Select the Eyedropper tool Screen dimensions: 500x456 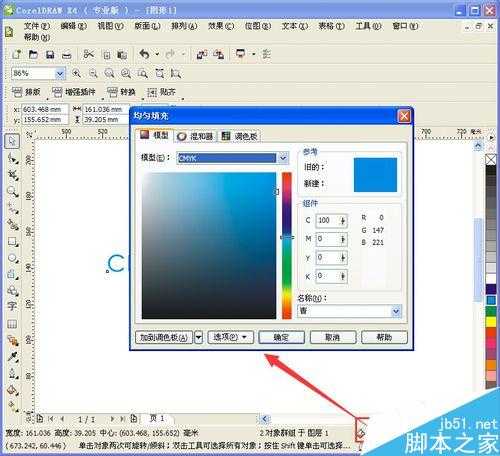[12, 357]
